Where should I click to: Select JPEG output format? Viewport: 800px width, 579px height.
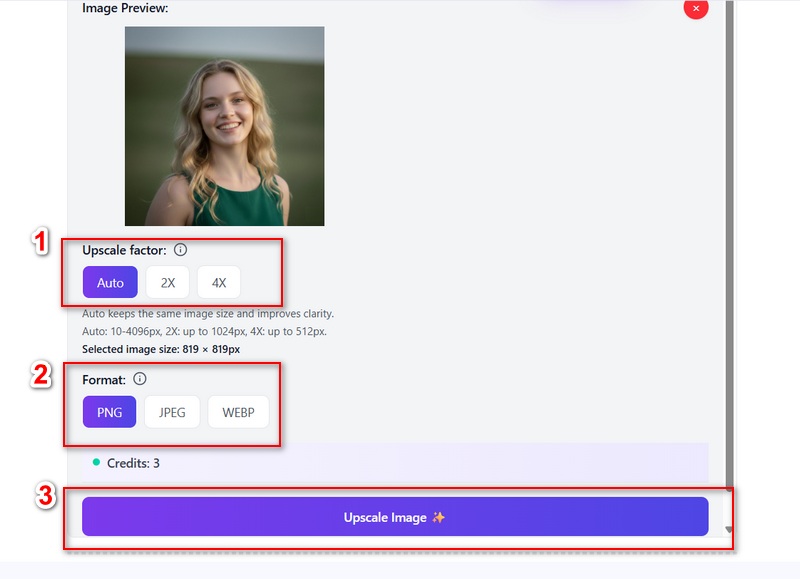coord(172,412)
